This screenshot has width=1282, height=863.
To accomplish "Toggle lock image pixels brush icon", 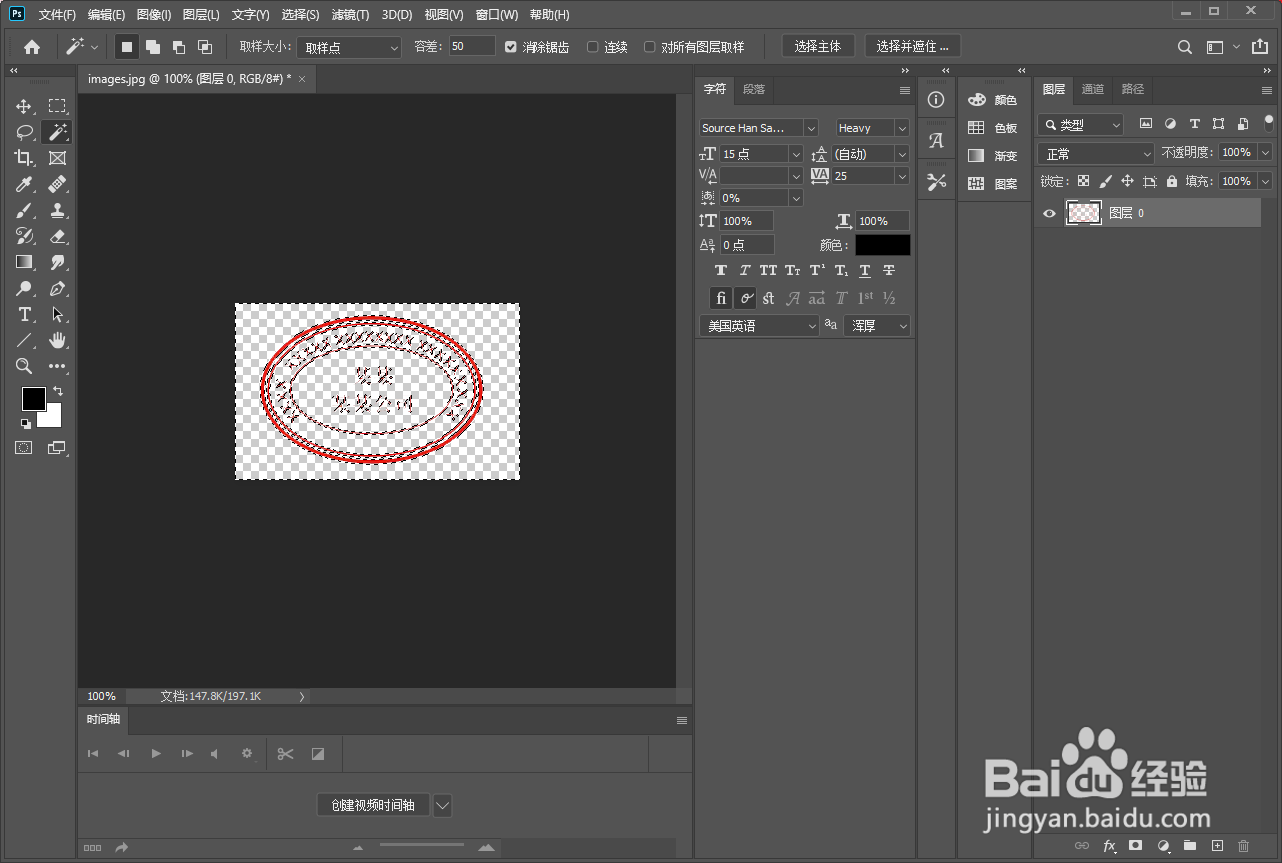I will (1105, 181).
